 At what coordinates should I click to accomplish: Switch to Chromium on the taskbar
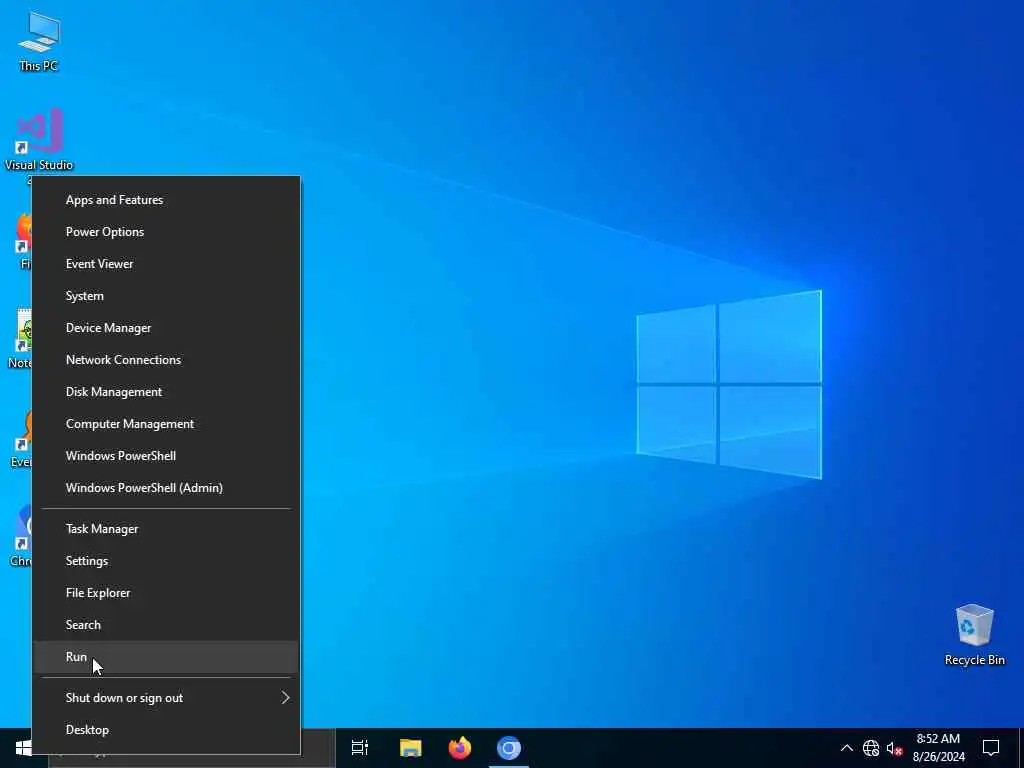509,748
